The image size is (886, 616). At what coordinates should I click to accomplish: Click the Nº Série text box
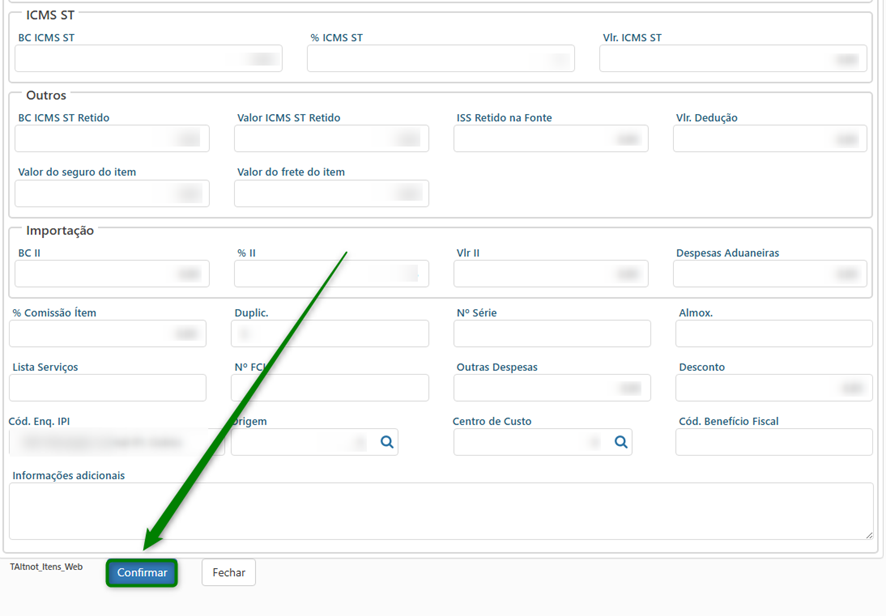(x=551, y=334)
